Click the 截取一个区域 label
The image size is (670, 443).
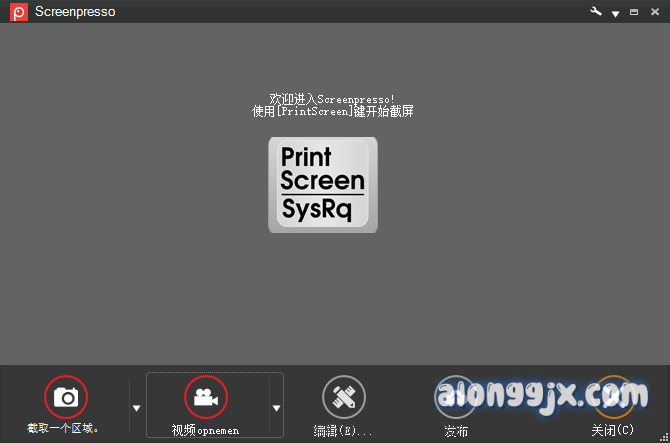click(x=63, y=429)
